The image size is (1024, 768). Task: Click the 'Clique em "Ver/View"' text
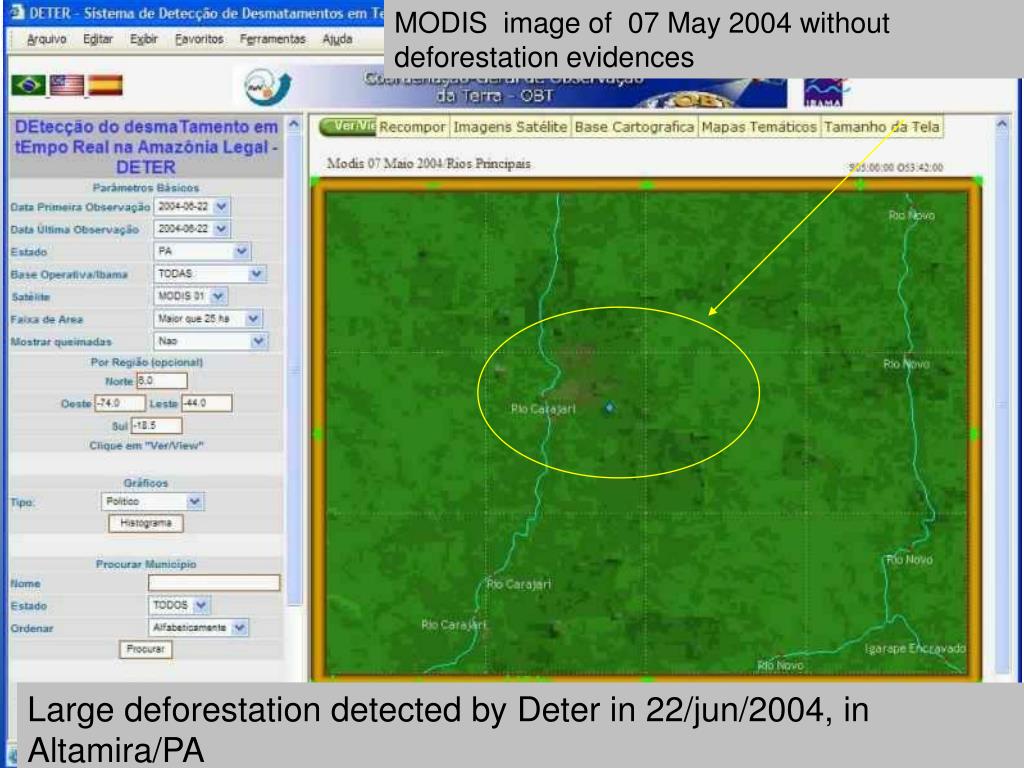(x=146, y=445)
